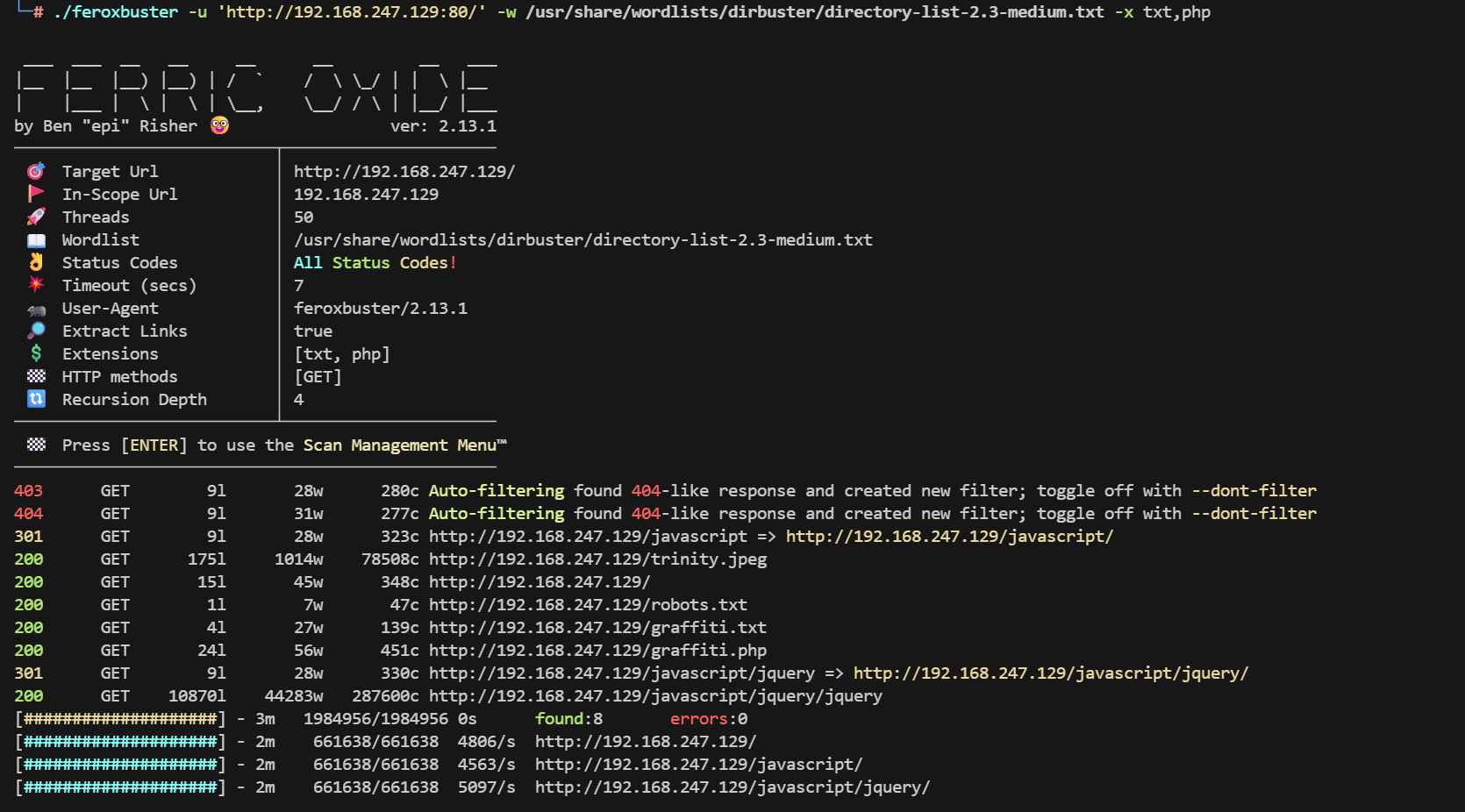Click the rocket icon next to Threads
The image size is (1465, 812).
tap(36, 217)
